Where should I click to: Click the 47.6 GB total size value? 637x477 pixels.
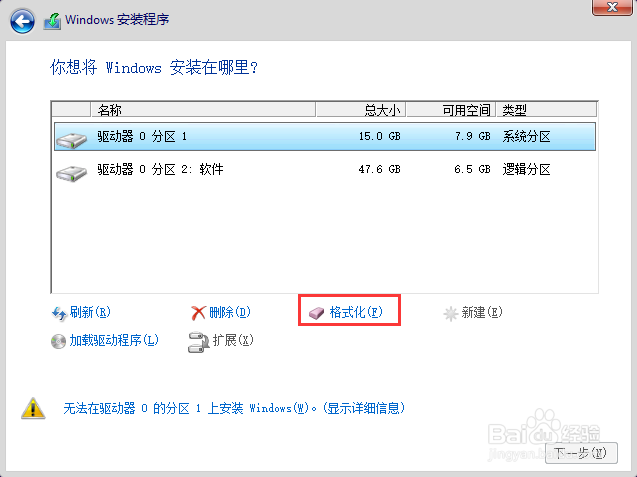click(x=379, y=169)
